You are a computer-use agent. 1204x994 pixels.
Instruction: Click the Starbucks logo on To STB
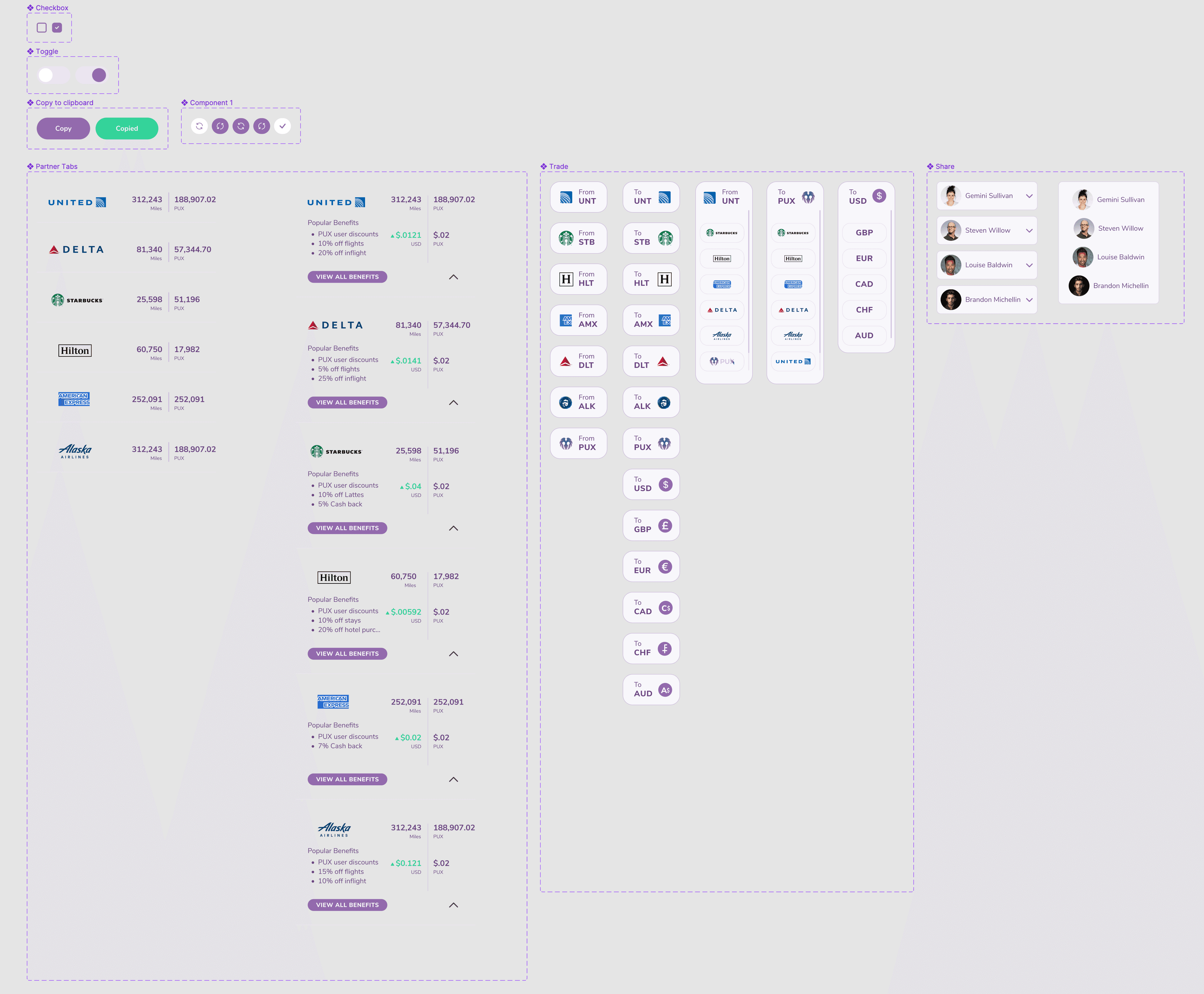665,238
